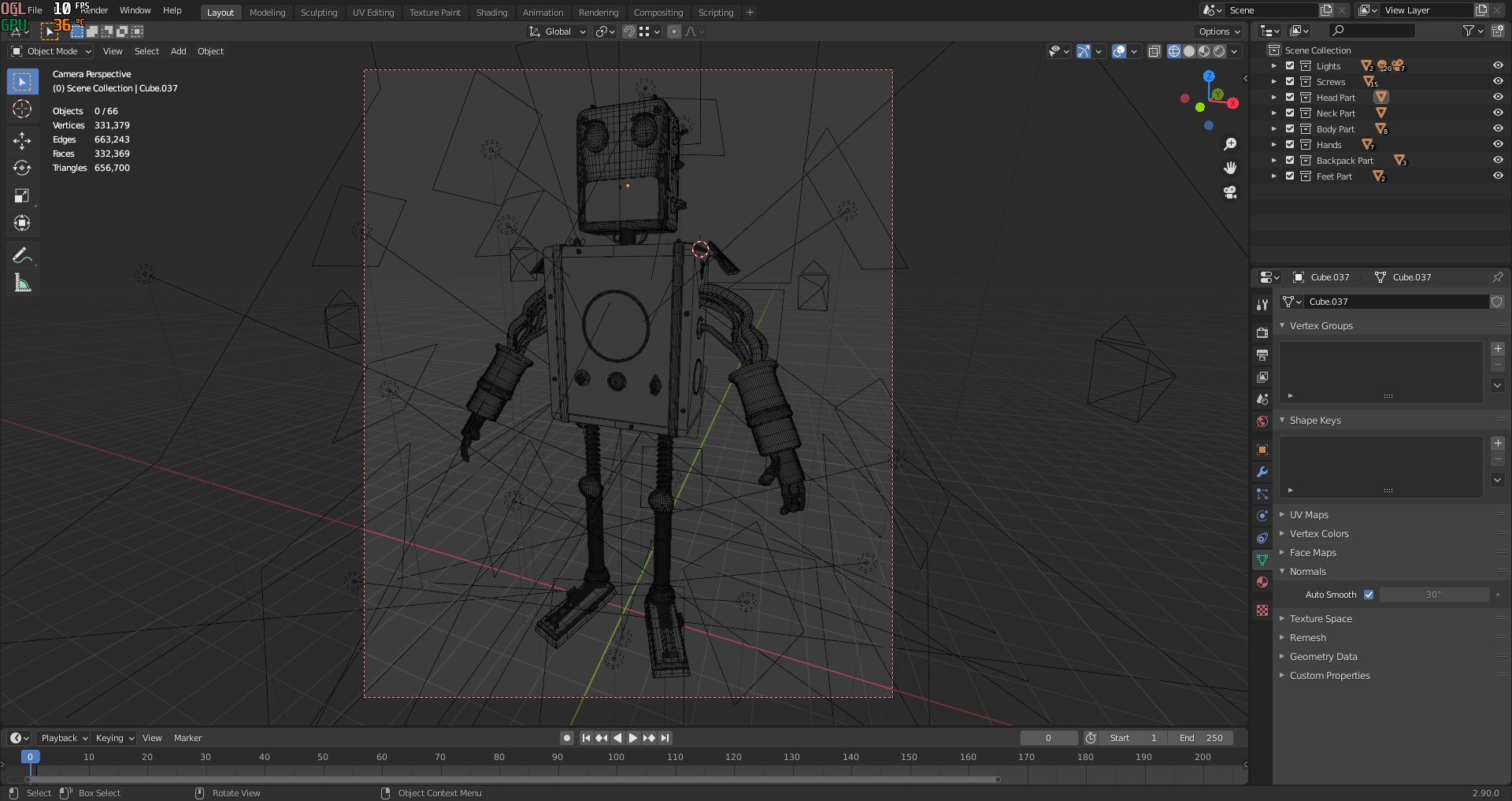Screen dimensions: 1512x801
Task: Open the Output properties tab
Action: [x=1262, y=354]
